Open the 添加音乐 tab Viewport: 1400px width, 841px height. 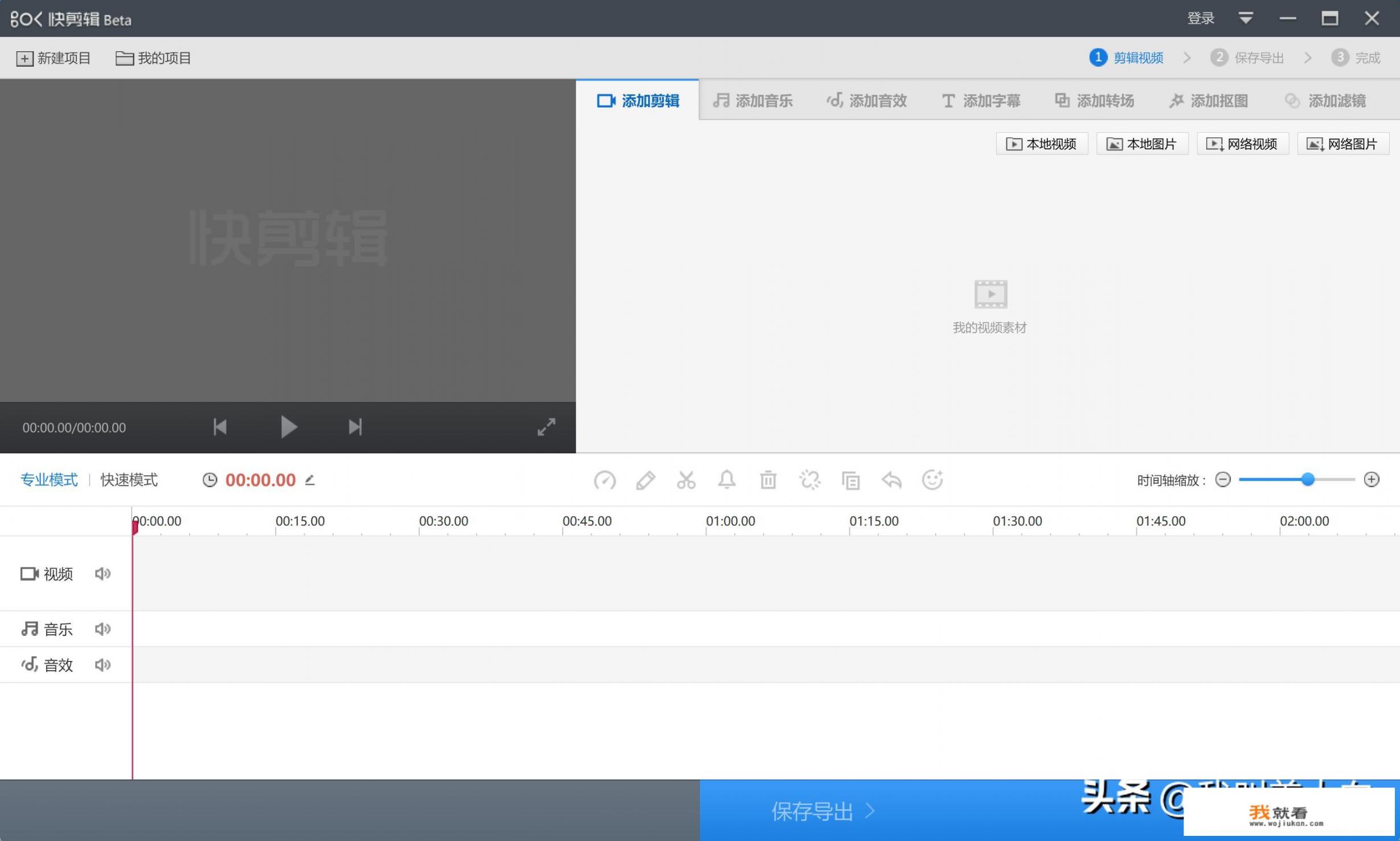click(x=752, y=101)
